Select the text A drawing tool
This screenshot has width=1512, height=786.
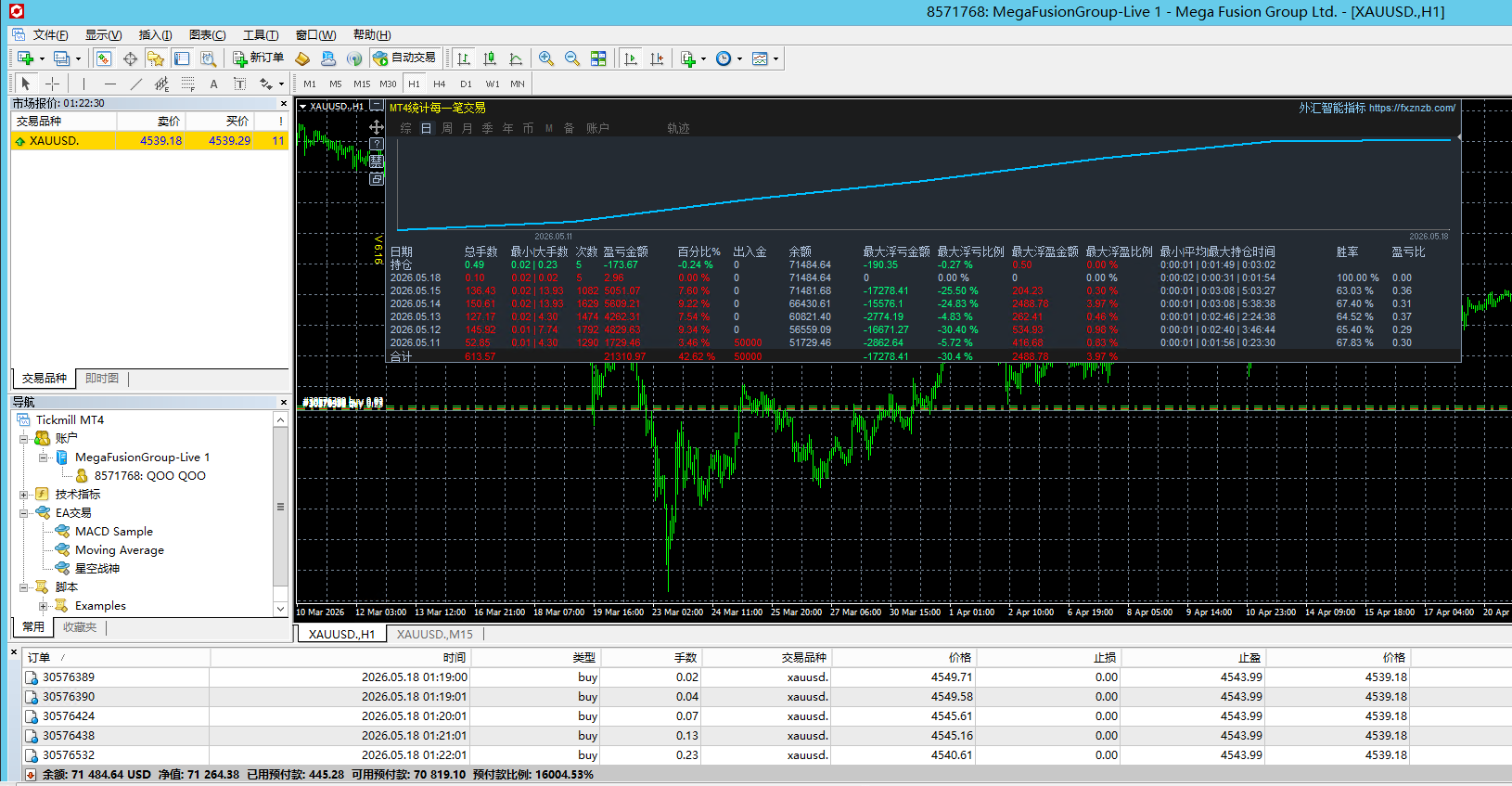coord(213,84)
